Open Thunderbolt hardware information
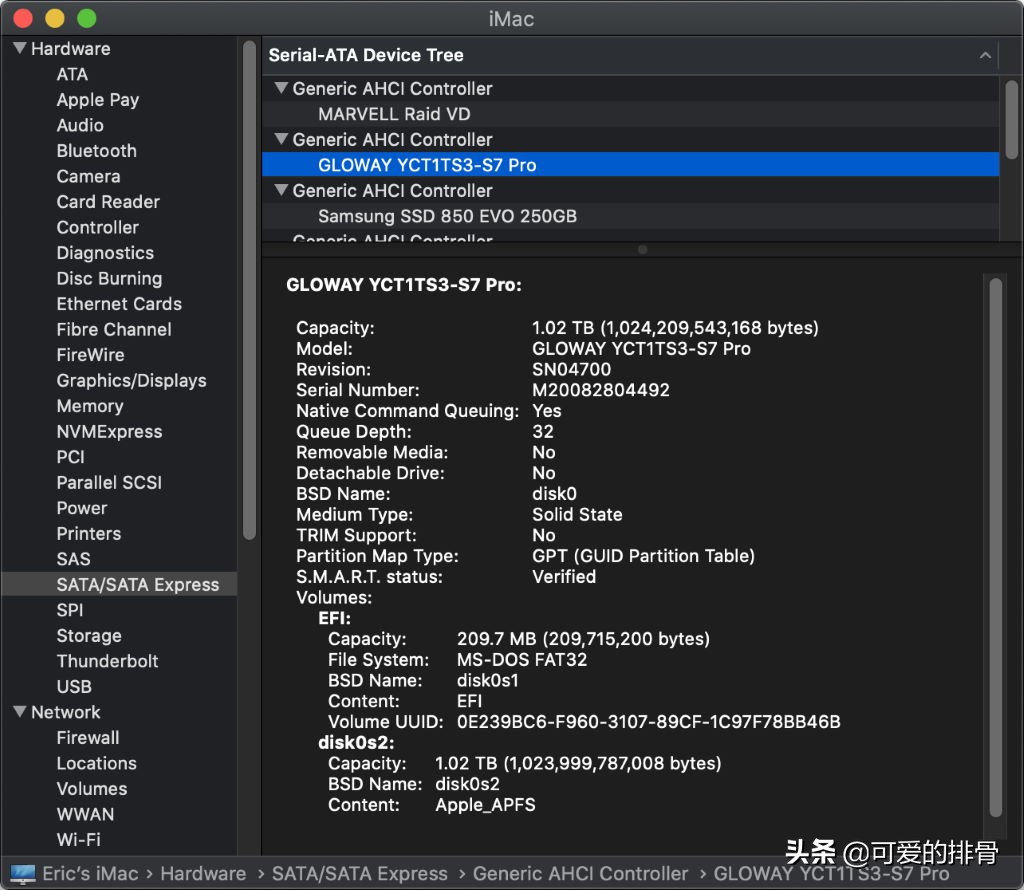 (107, 661)
